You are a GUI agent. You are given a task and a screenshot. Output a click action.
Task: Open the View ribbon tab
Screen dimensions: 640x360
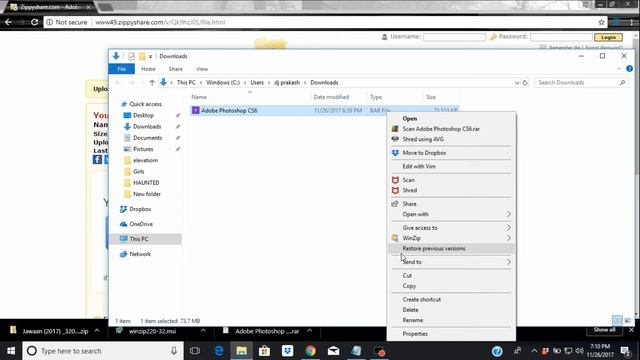point(202,69)
